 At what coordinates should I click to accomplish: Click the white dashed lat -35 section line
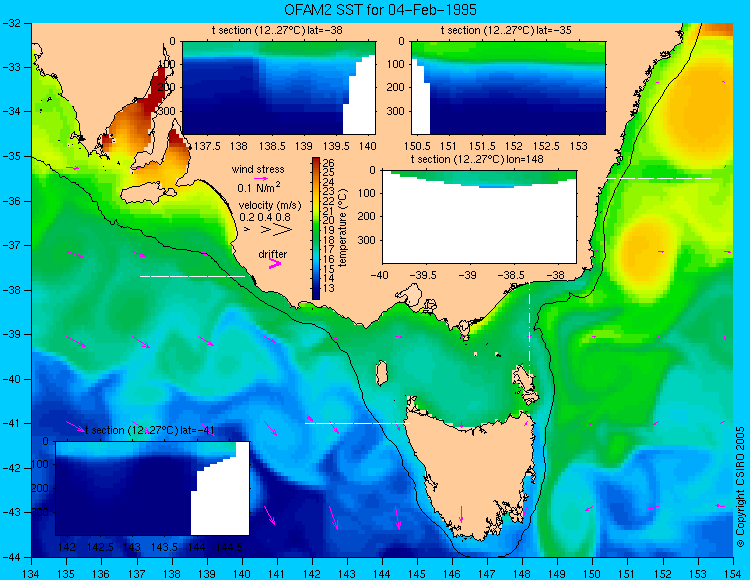click(x=659, y=178)
